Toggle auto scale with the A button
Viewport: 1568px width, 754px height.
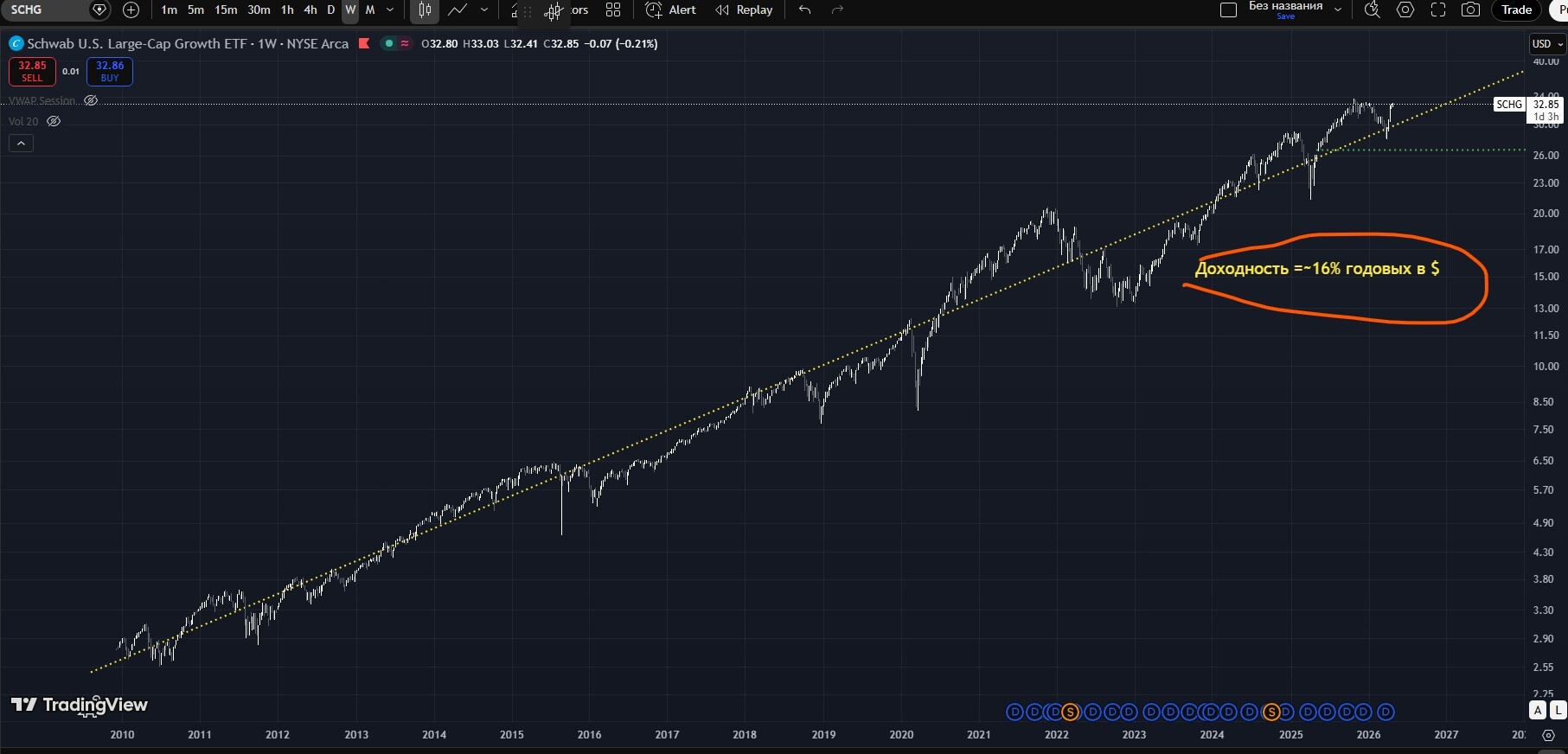[x=1538, y=710]
